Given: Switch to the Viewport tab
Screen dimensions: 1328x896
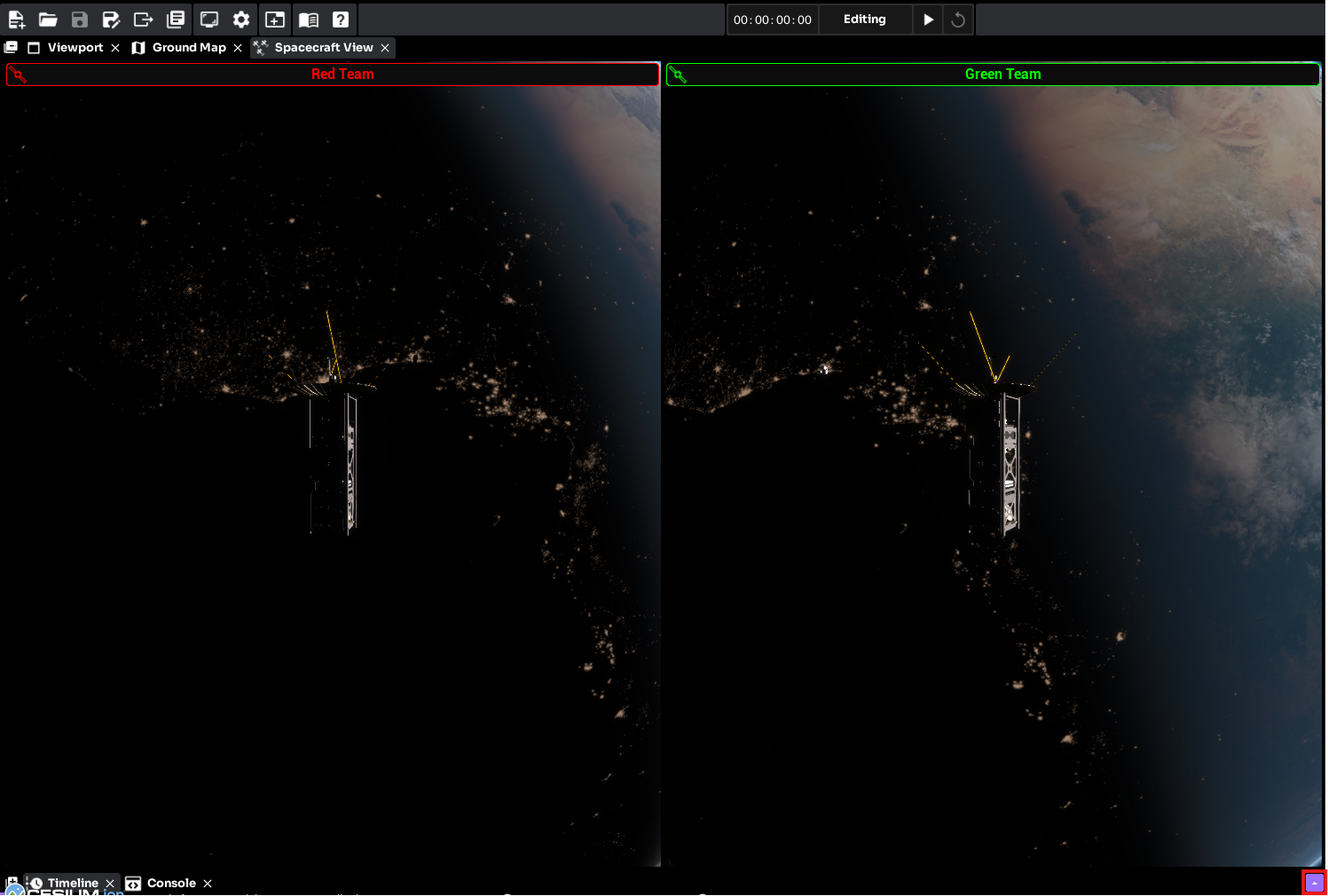Looking at the screenshot, I should pyautogui.click(x=75, y=48).
